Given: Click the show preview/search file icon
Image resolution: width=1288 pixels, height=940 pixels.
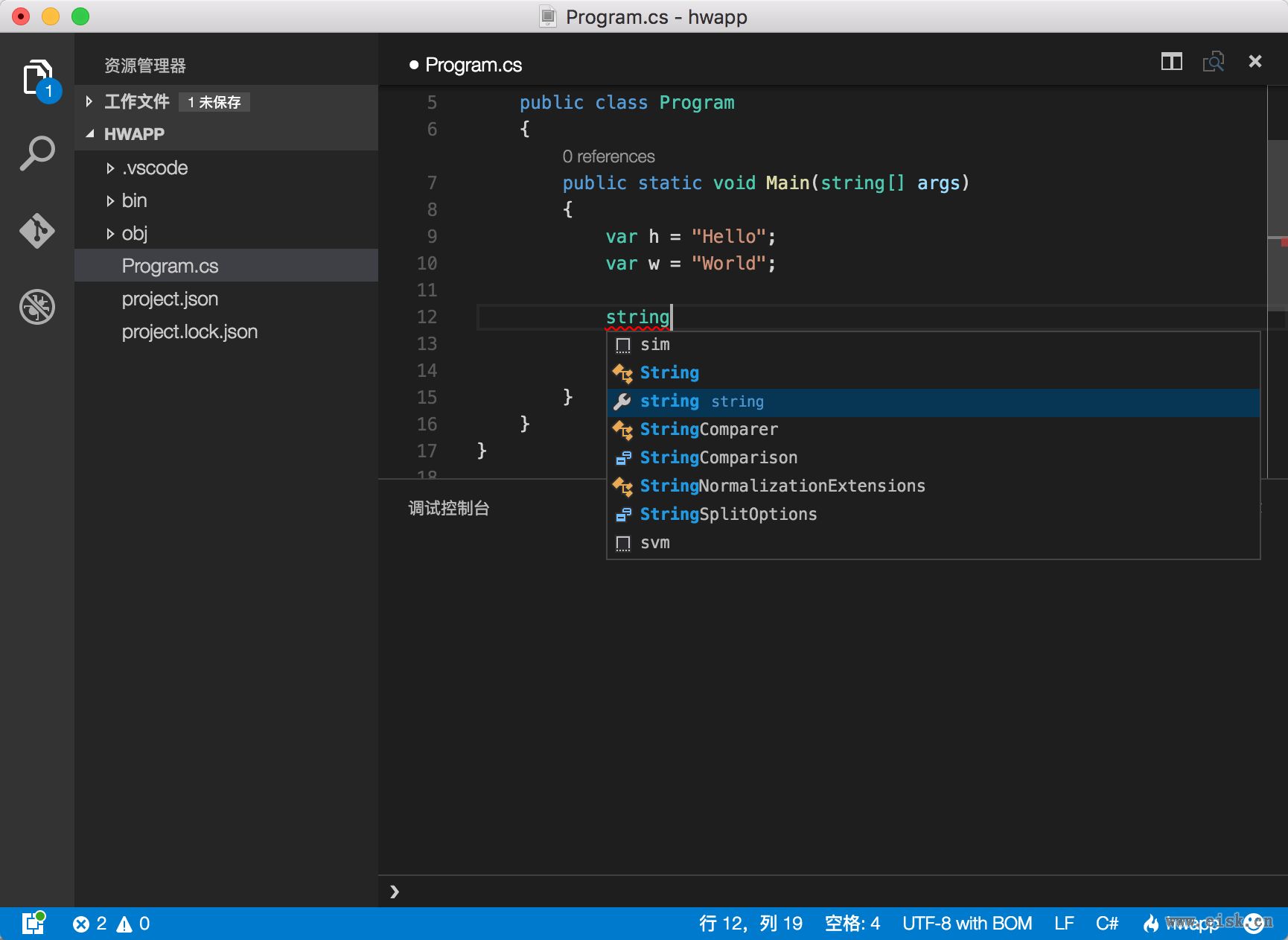Looking at the screenshot, I should 1213,62.
